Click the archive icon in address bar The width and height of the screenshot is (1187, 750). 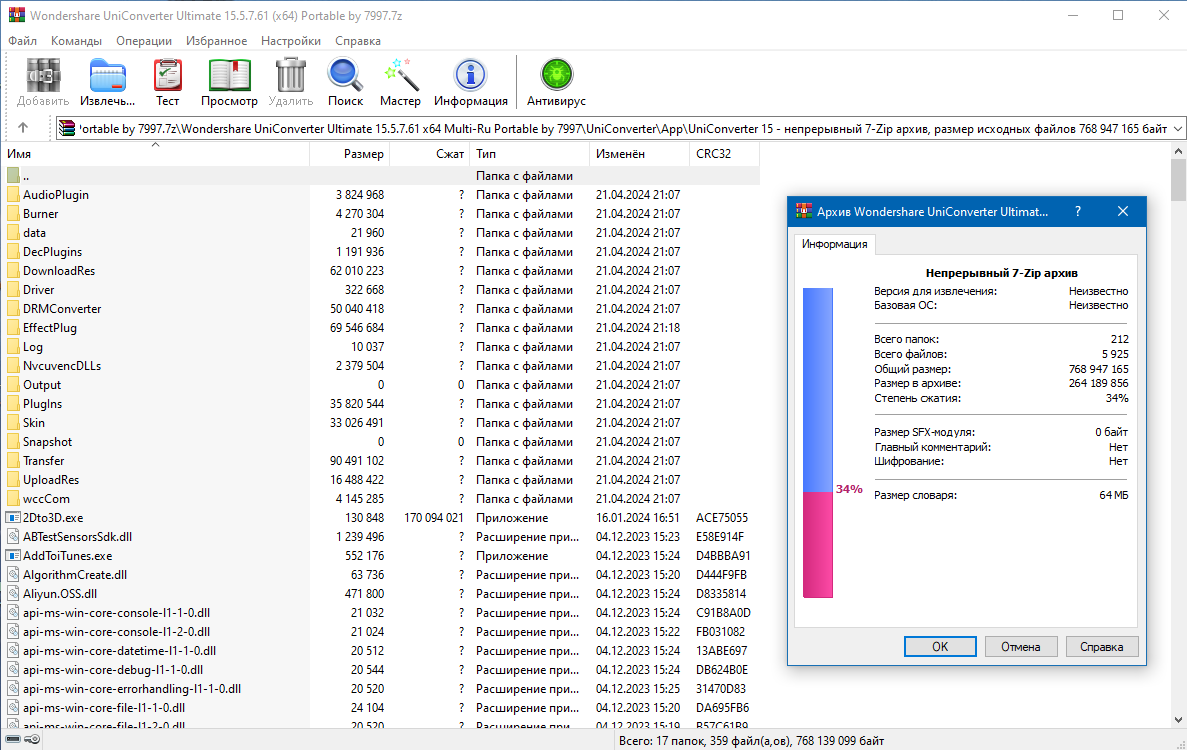tap(67, 129)
